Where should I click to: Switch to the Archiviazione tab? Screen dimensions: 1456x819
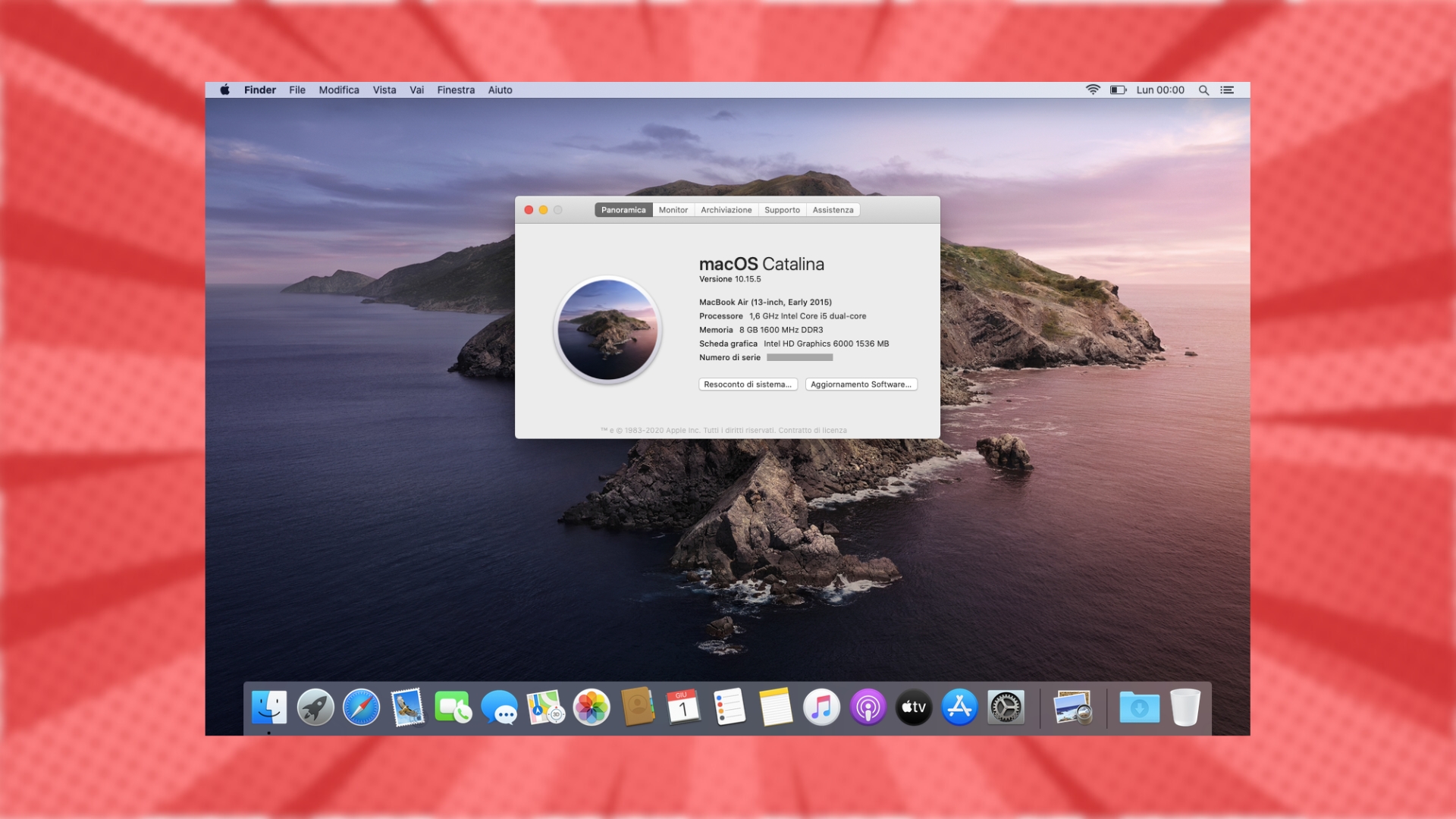(726, 210)
